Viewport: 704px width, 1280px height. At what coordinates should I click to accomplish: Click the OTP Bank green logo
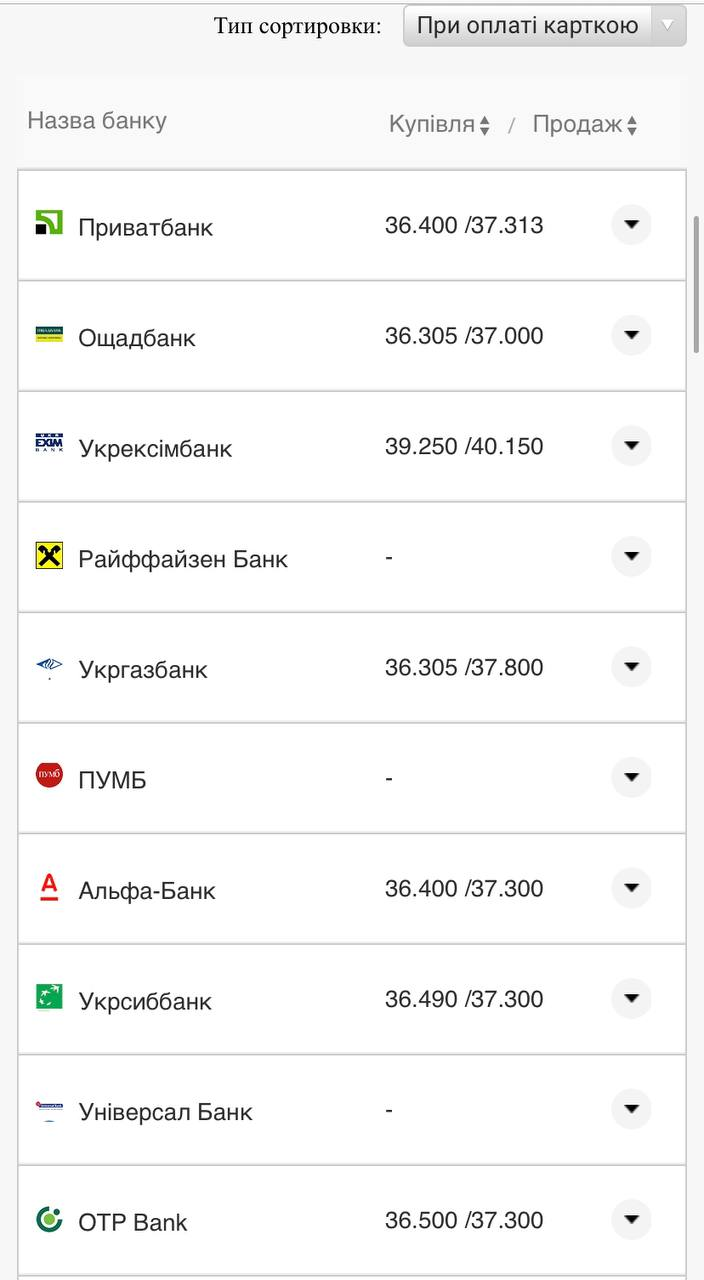tap(48, 1219)
